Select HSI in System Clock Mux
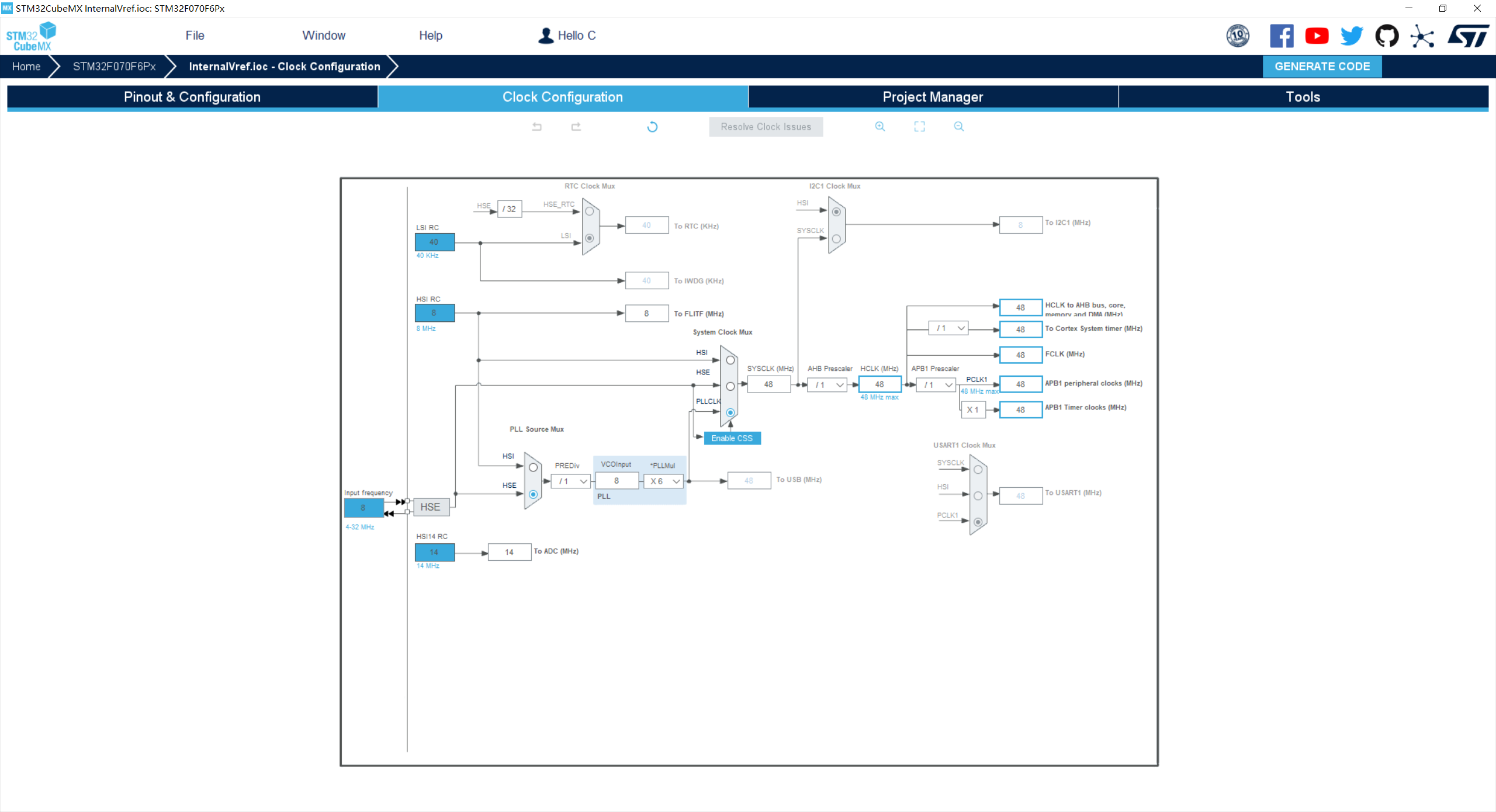Viewport: 1496px width, 812px height. click(730, 360)
